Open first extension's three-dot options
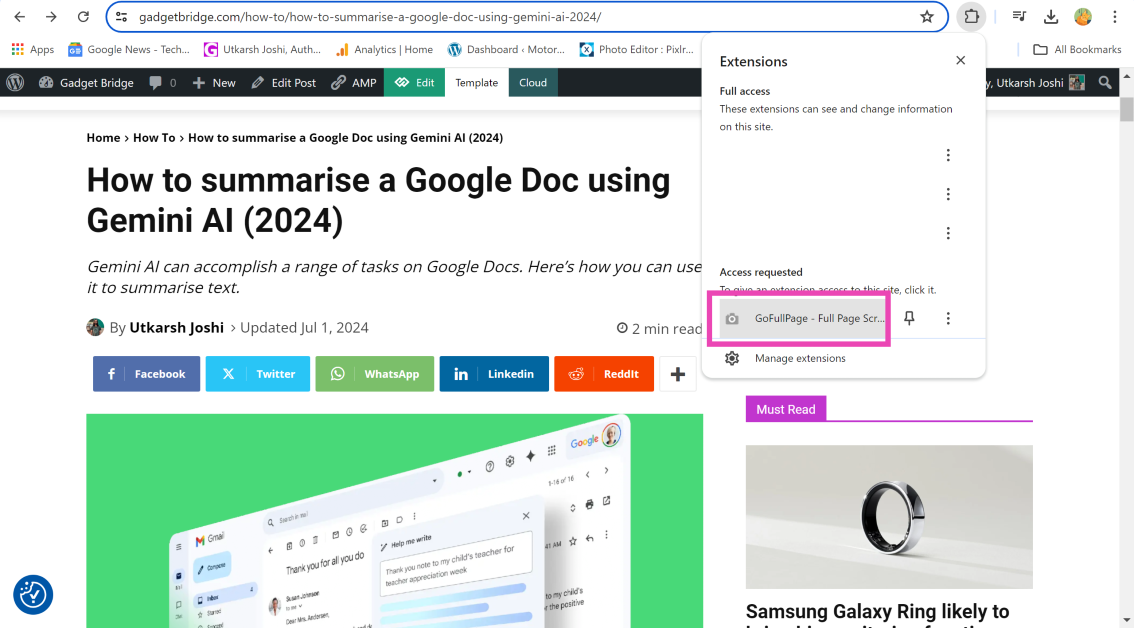Viewport: 1134px width, 628px height. (x=948, y=155)
